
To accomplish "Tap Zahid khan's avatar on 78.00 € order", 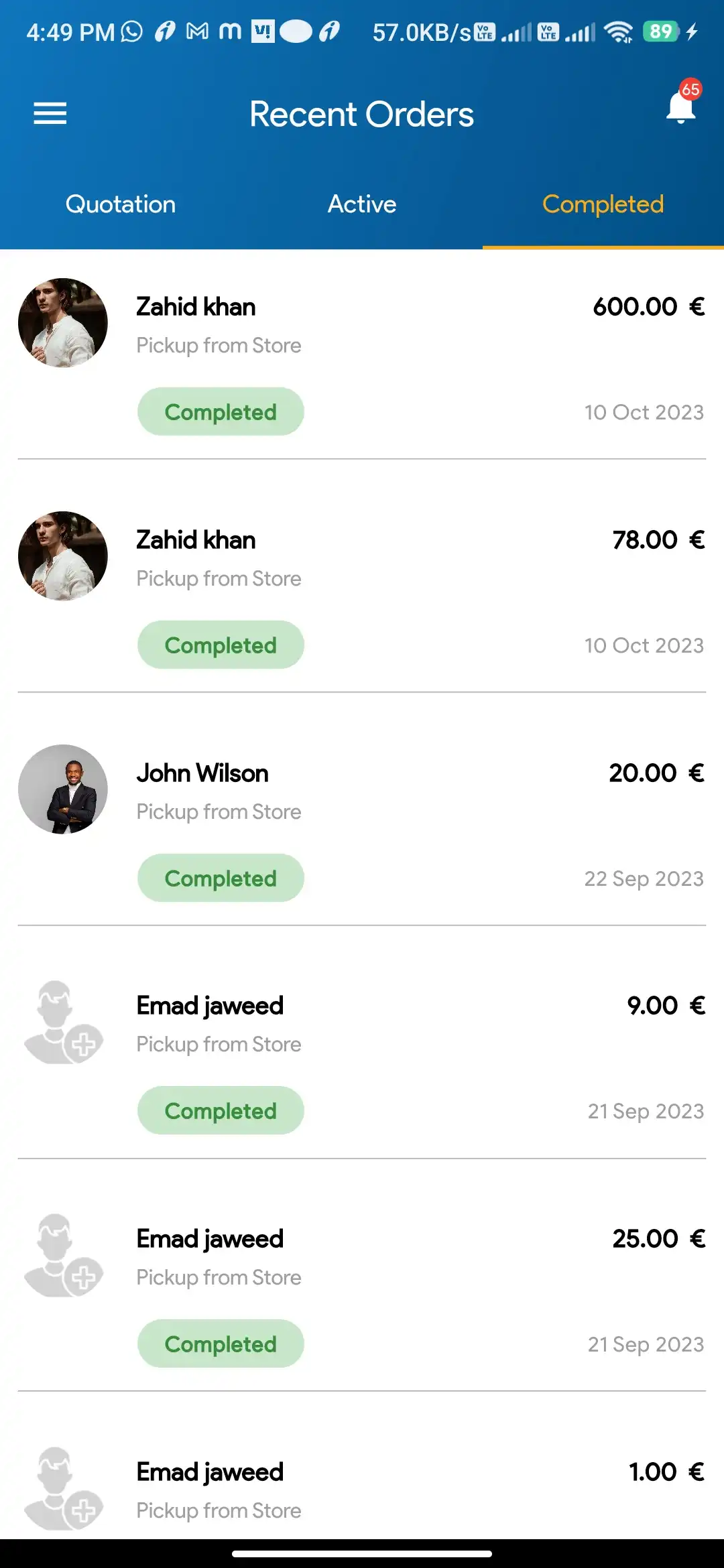I will click(x=63, y=556).
